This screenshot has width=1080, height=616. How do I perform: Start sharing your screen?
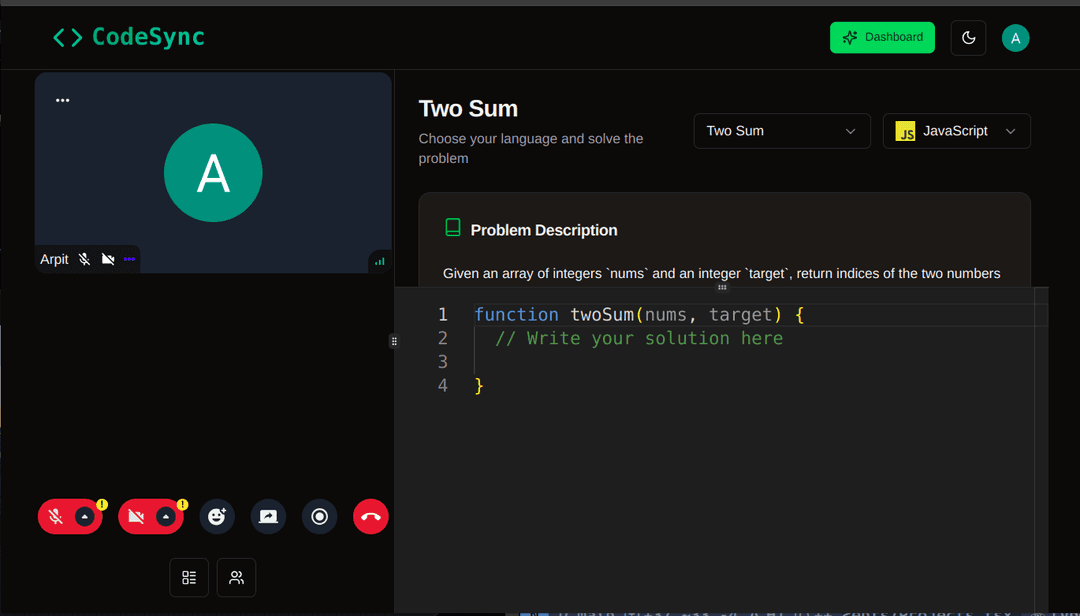pyautogui.click(x=268, y=516)
